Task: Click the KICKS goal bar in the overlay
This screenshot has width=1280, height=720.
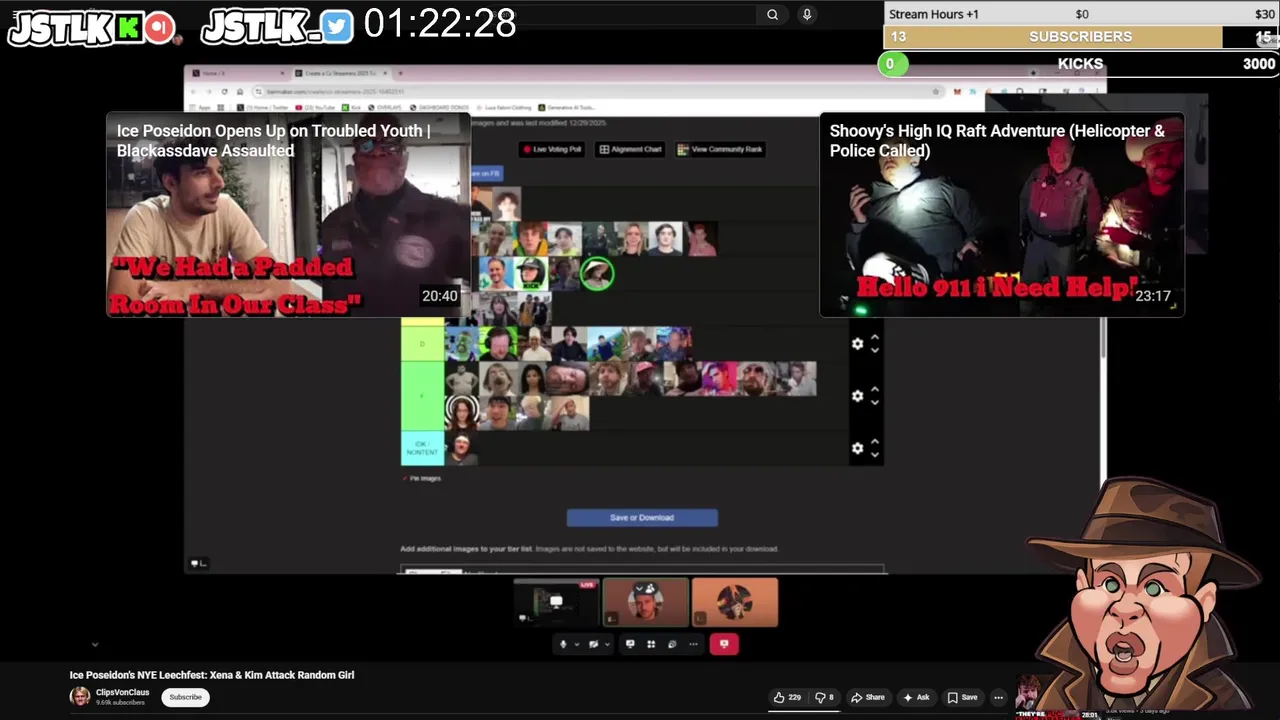Action: coord(1080,63)
